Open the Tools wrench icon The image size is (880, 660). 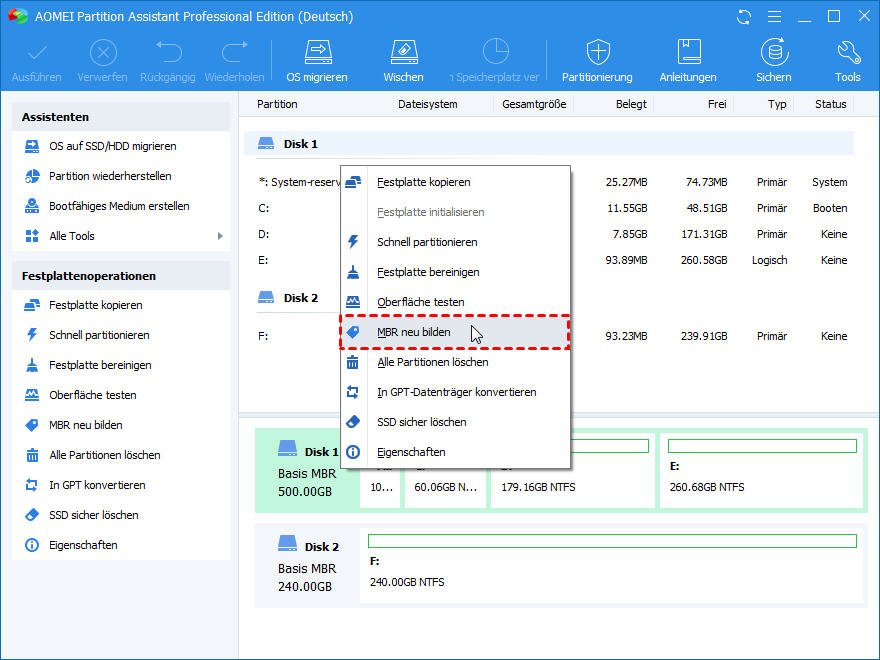(848, 53)
